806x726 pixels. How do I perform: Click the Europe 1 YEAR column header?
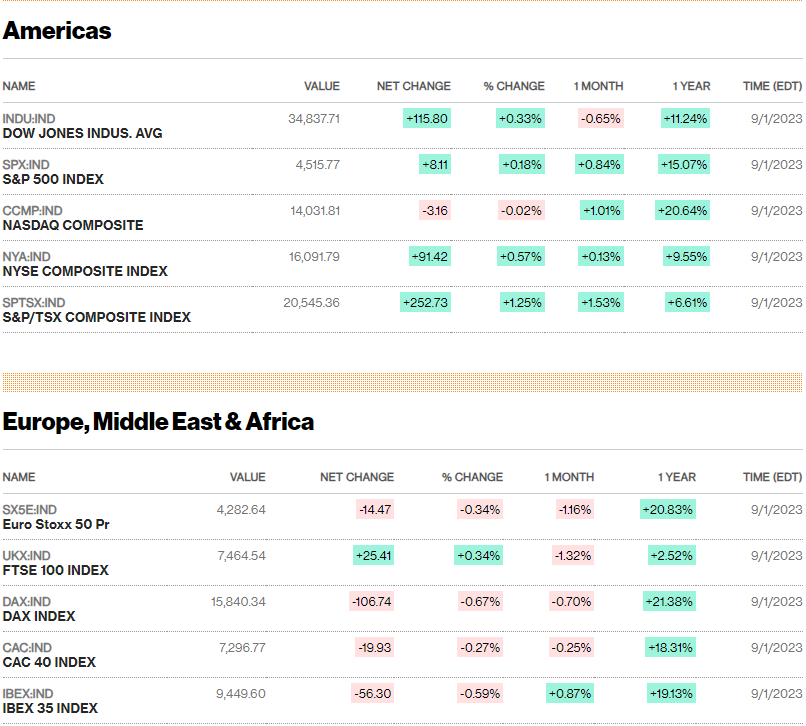click(x=677, y=477)
